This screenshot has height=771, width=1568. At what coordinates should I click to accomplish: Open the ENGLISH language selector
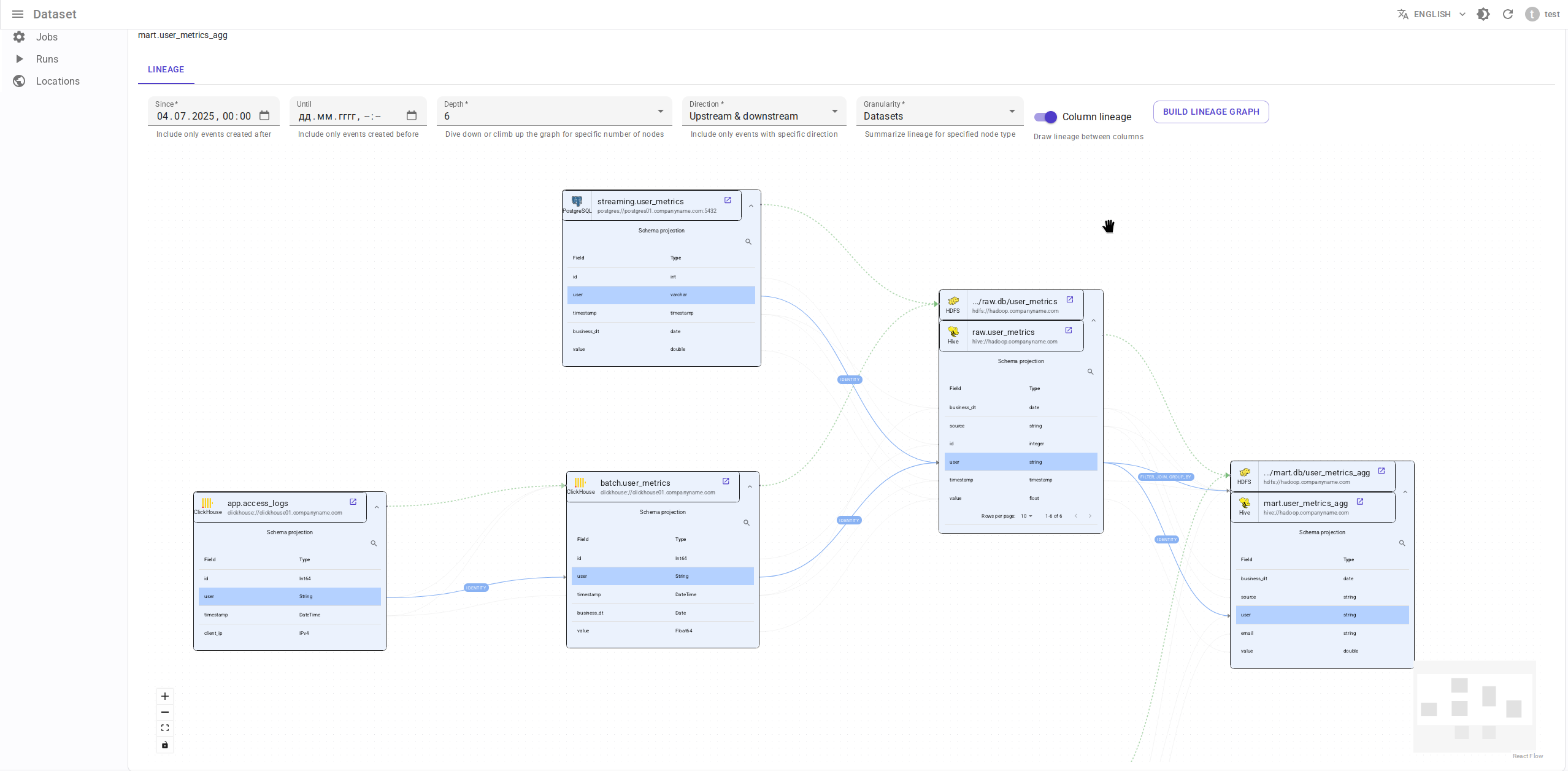1431,14
